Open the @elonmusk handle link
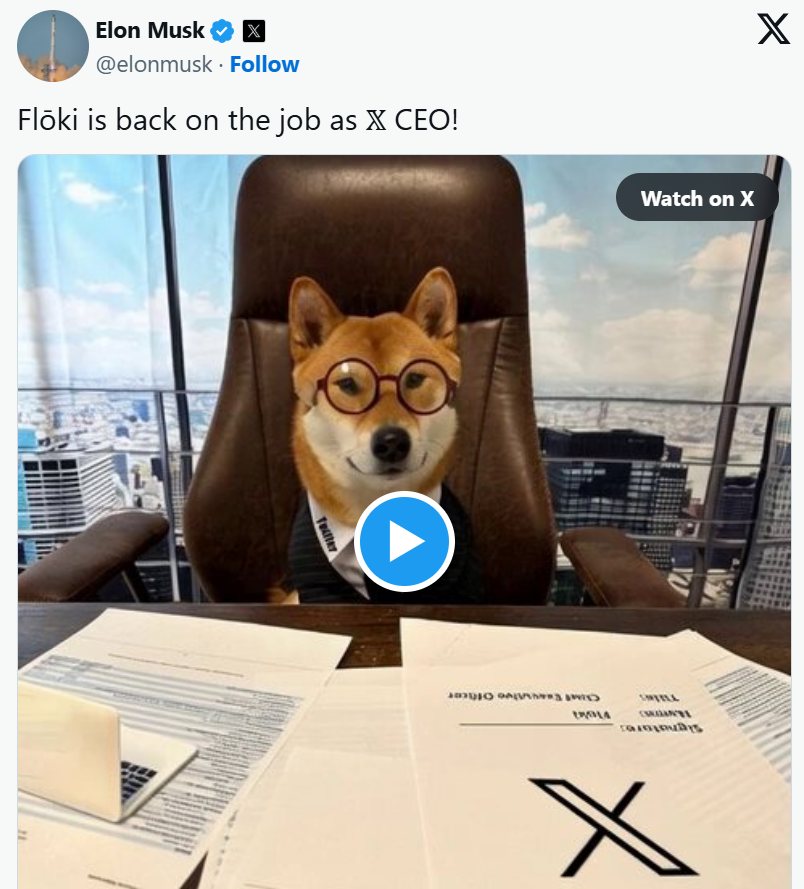This screenshot has width=804, height=889. [154, 64]
